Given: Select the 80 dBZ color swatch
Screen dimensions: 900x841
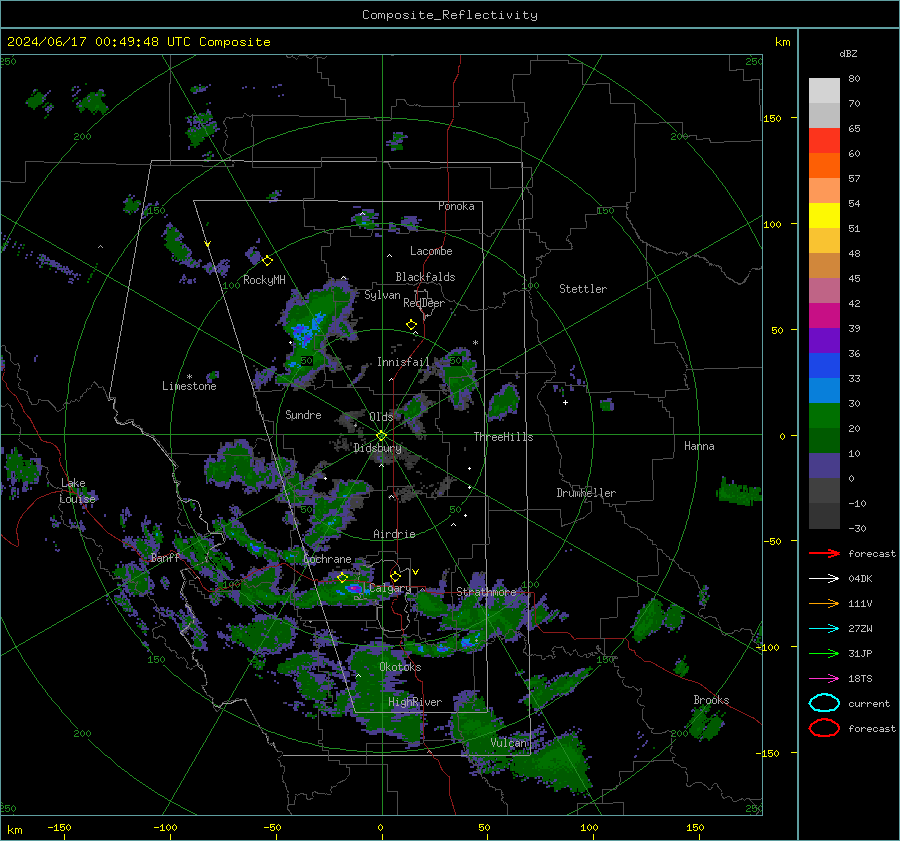Looking at the screenshot, I should tap(824, 91).
